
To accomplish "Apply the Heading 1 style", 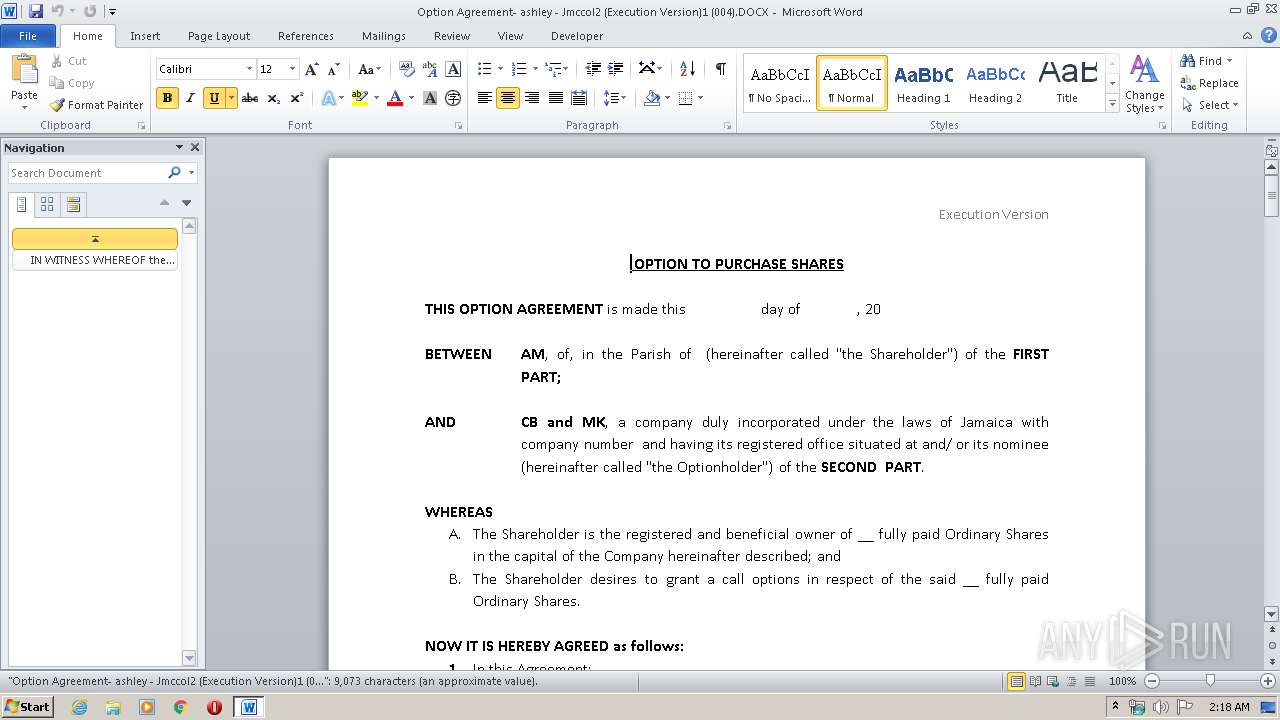I will (923, 83).
